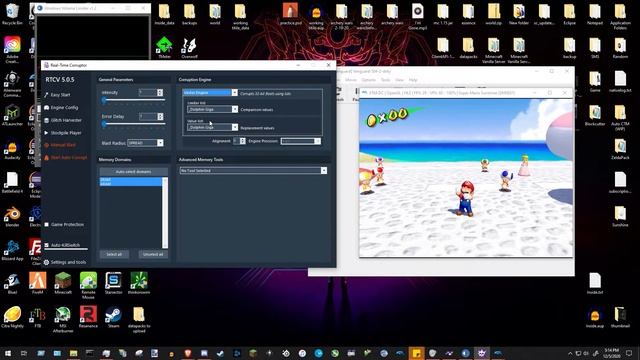
Task: Start Auto-Corrupt in RTCV sidebar
Action: point(65,158)
